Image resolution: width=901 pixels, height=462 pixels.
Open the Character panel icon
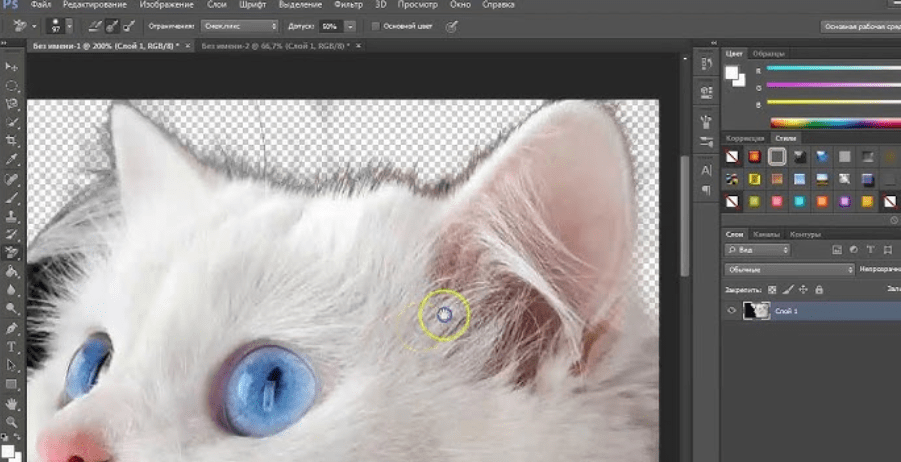click(706, 170)
